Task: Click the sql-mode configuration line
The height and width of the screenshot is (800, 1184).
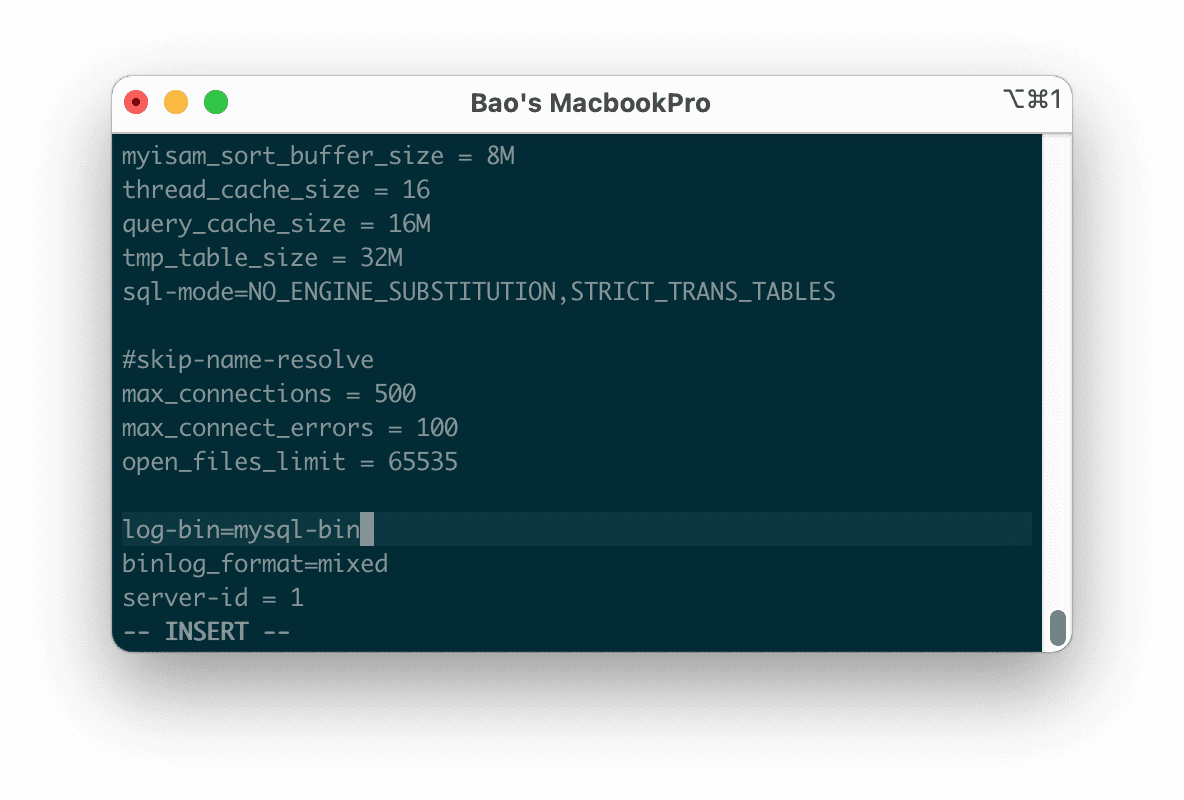Action: (478, 292)
